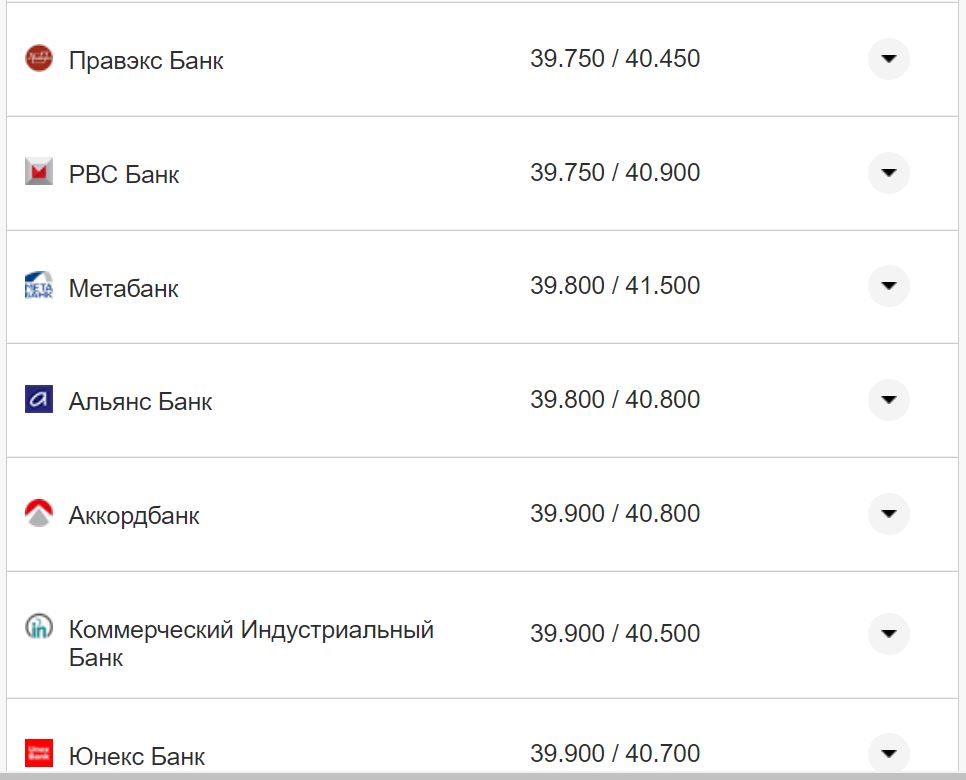This screenshot has width=966, height=780.
Task: Click the Юнекс Банк red logo
Action: [38, 752]
